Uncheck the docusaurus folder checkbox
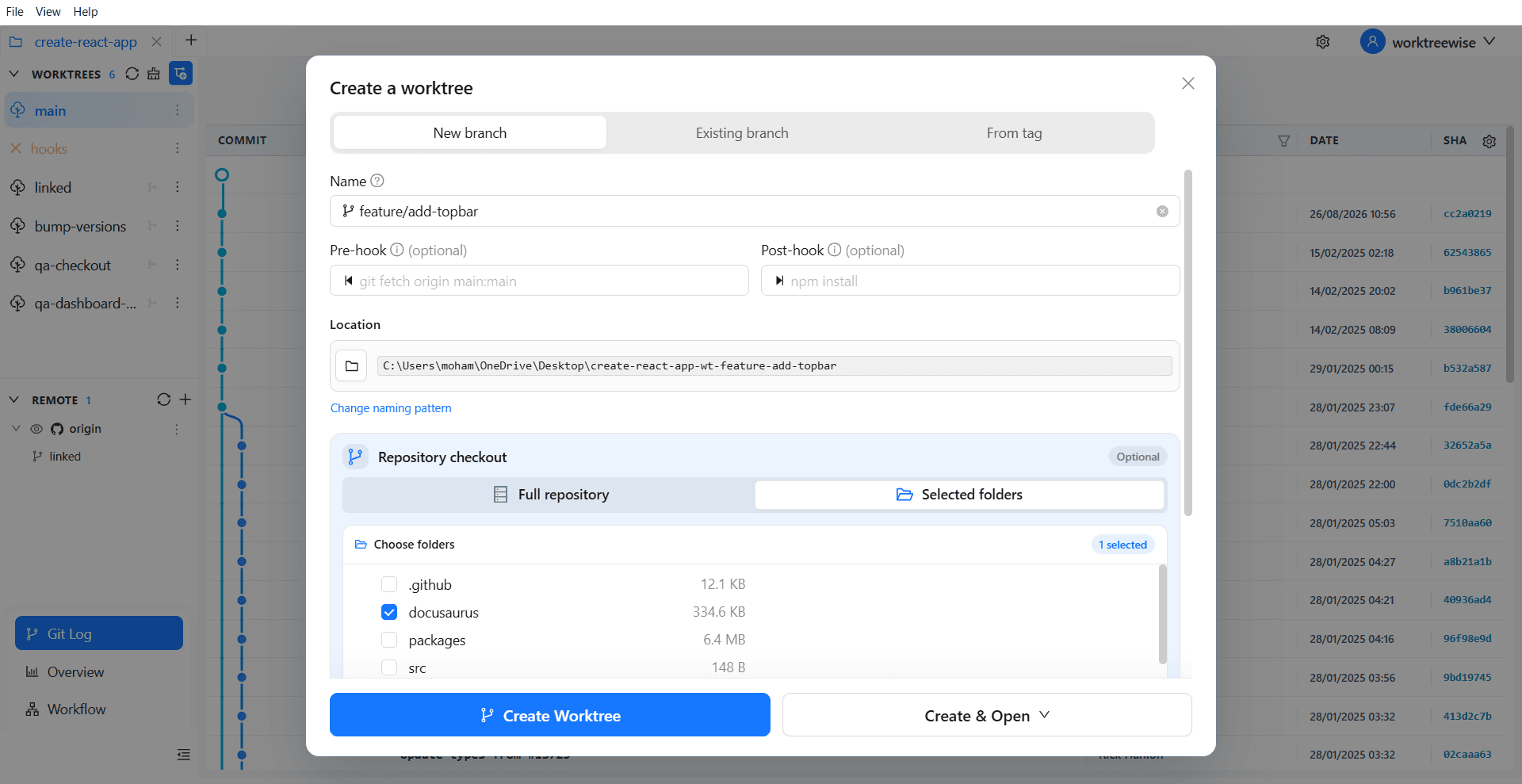1522x784 pixels. [389, 612]
